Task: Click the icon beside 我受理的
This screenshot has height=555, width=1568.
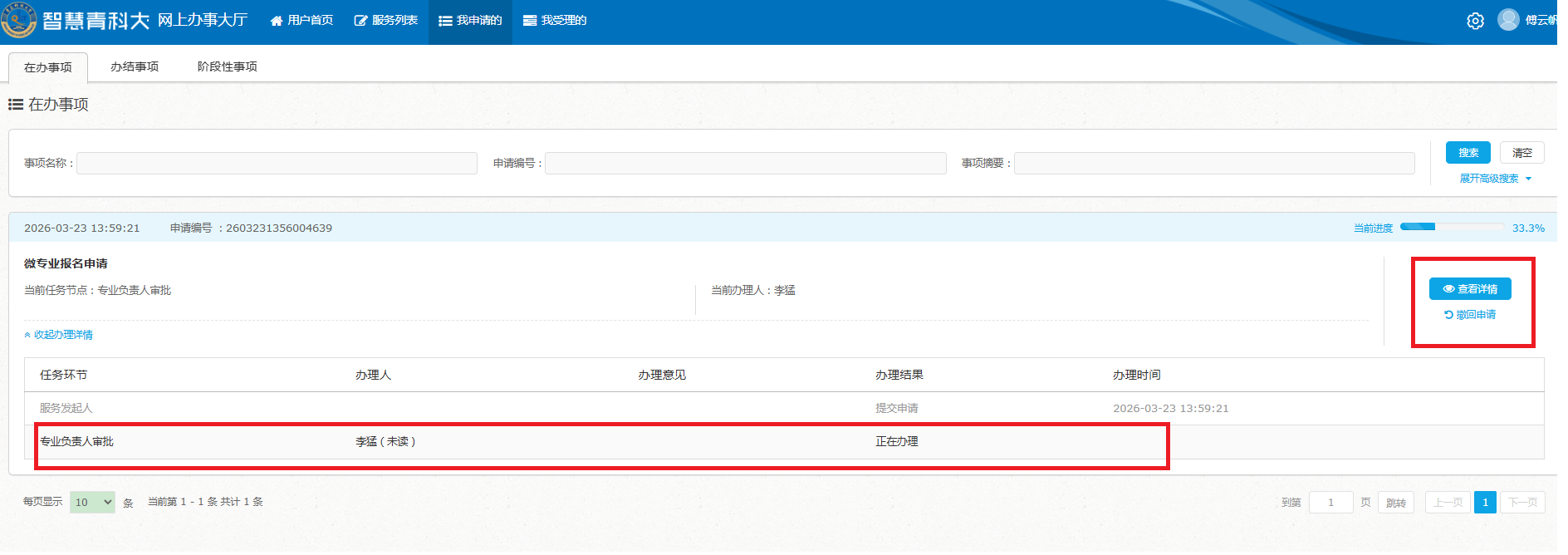Action: pyautogui.click(x=529, y=21)
